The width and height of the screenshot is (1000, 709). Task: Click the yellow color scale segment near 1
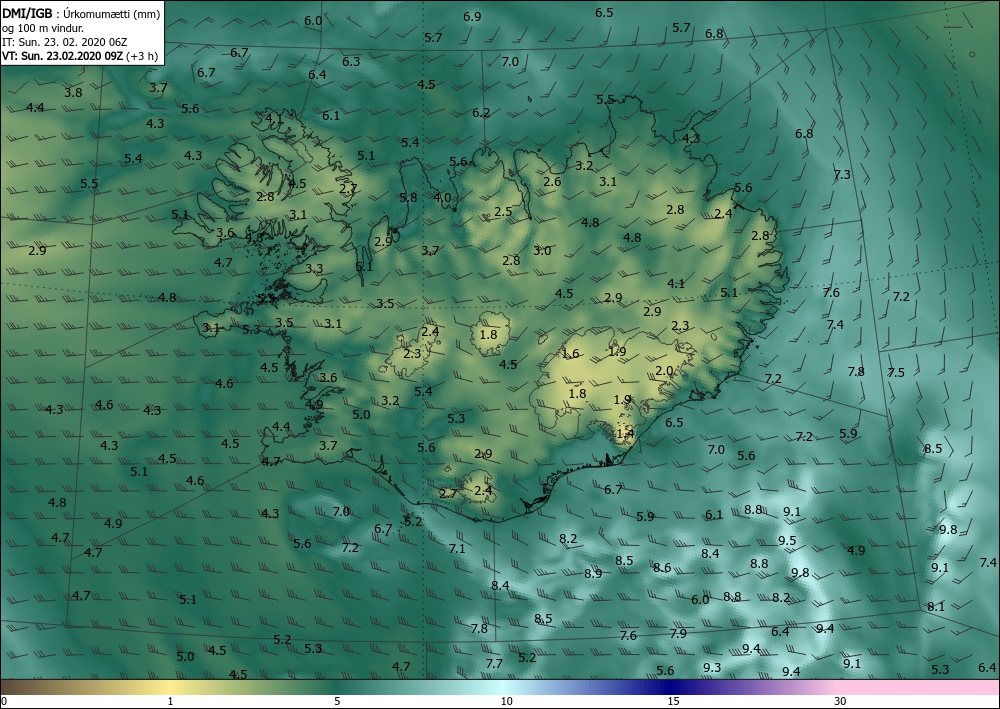170,687
